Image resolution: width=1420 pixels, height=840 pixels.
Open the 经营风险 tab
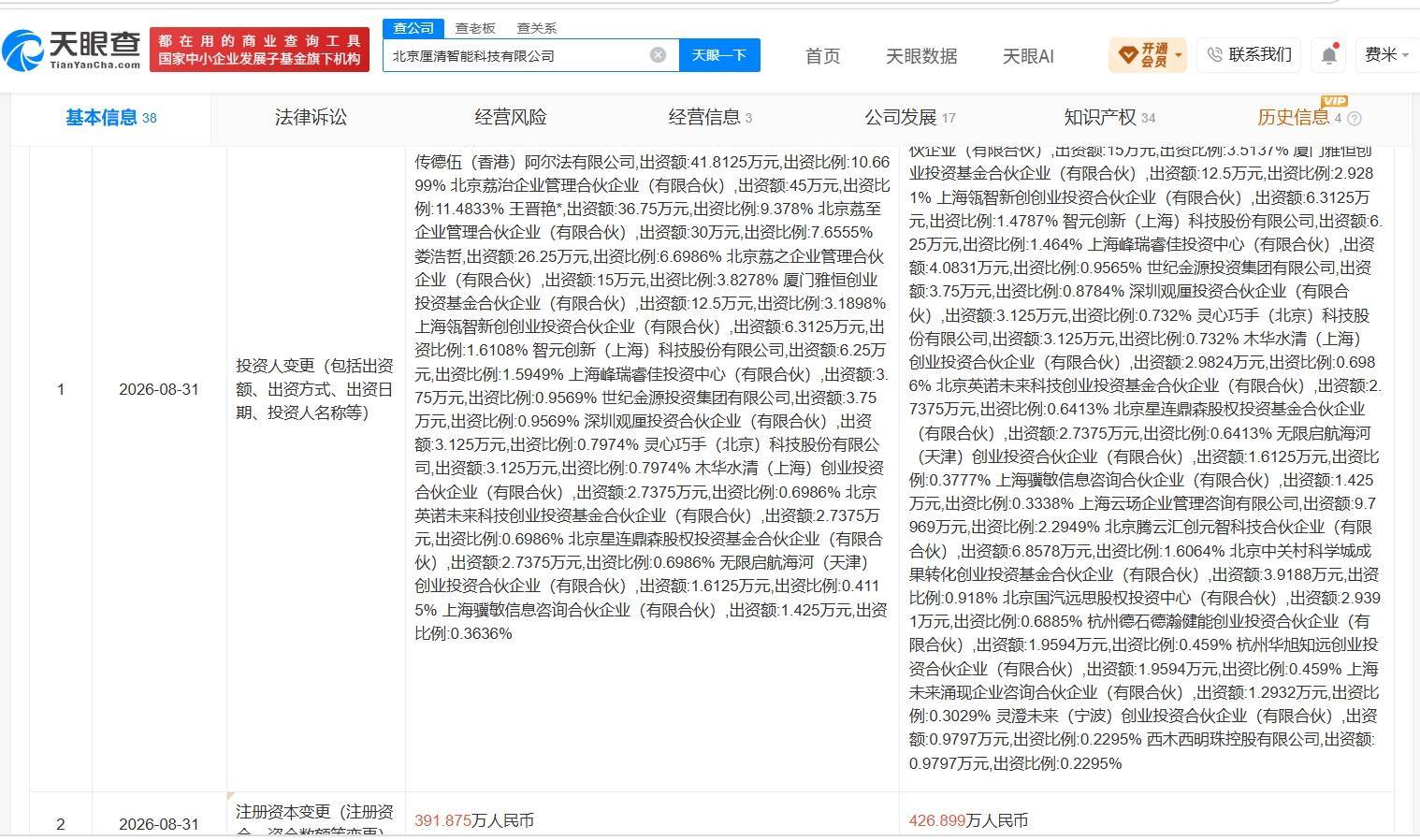click(511, 118)
